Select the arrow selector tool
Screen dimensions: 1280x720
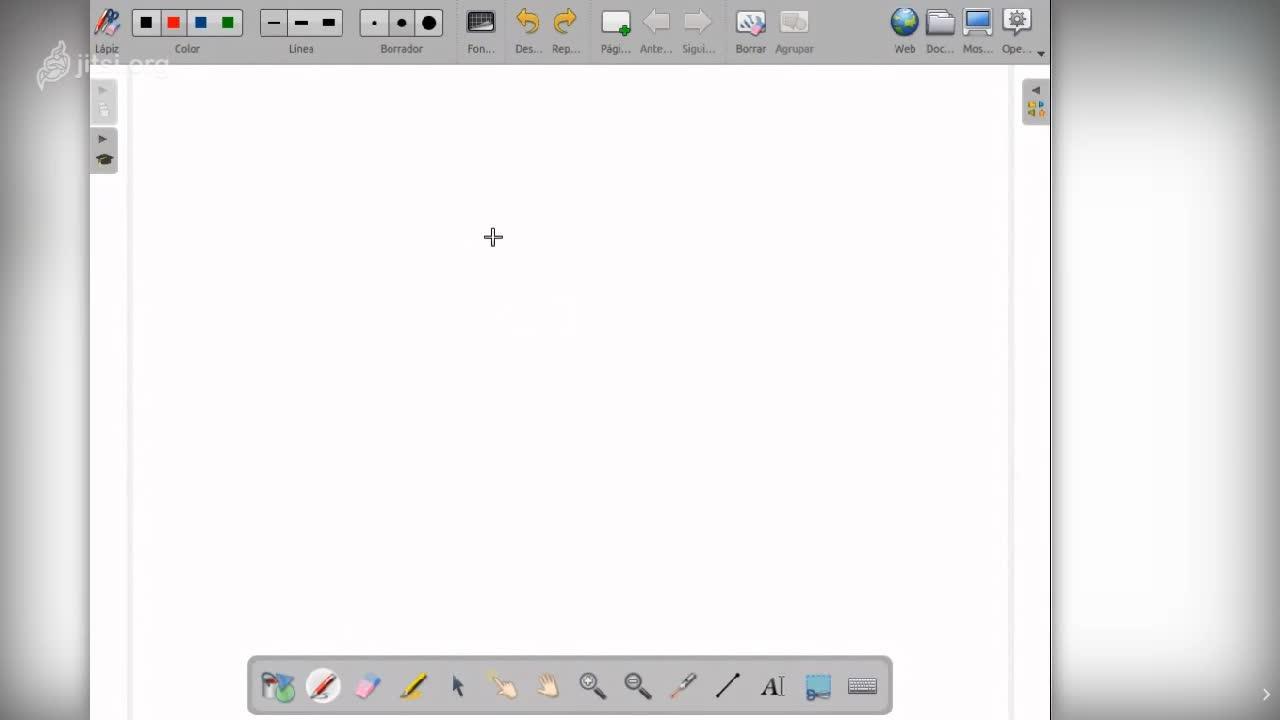coord(458,686)
